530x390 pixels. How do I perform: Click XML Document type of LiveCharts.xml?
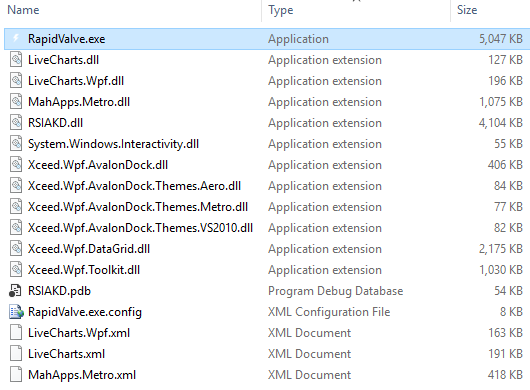click(x=310, y=354)
